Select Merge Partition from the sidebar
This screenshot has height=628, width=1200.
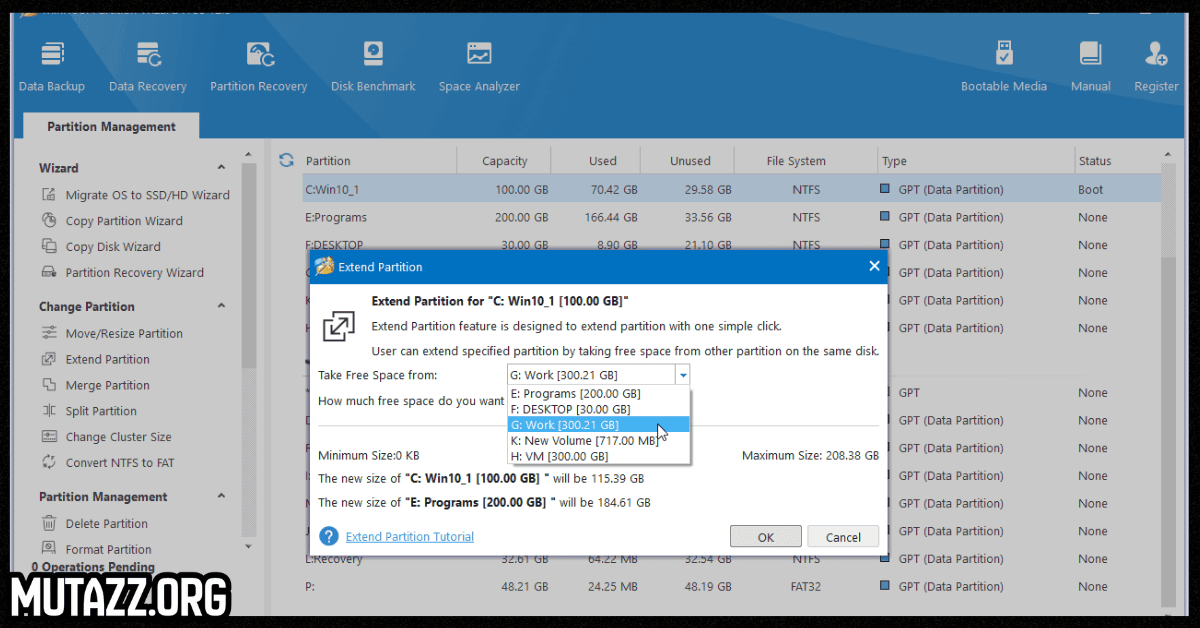106,385
